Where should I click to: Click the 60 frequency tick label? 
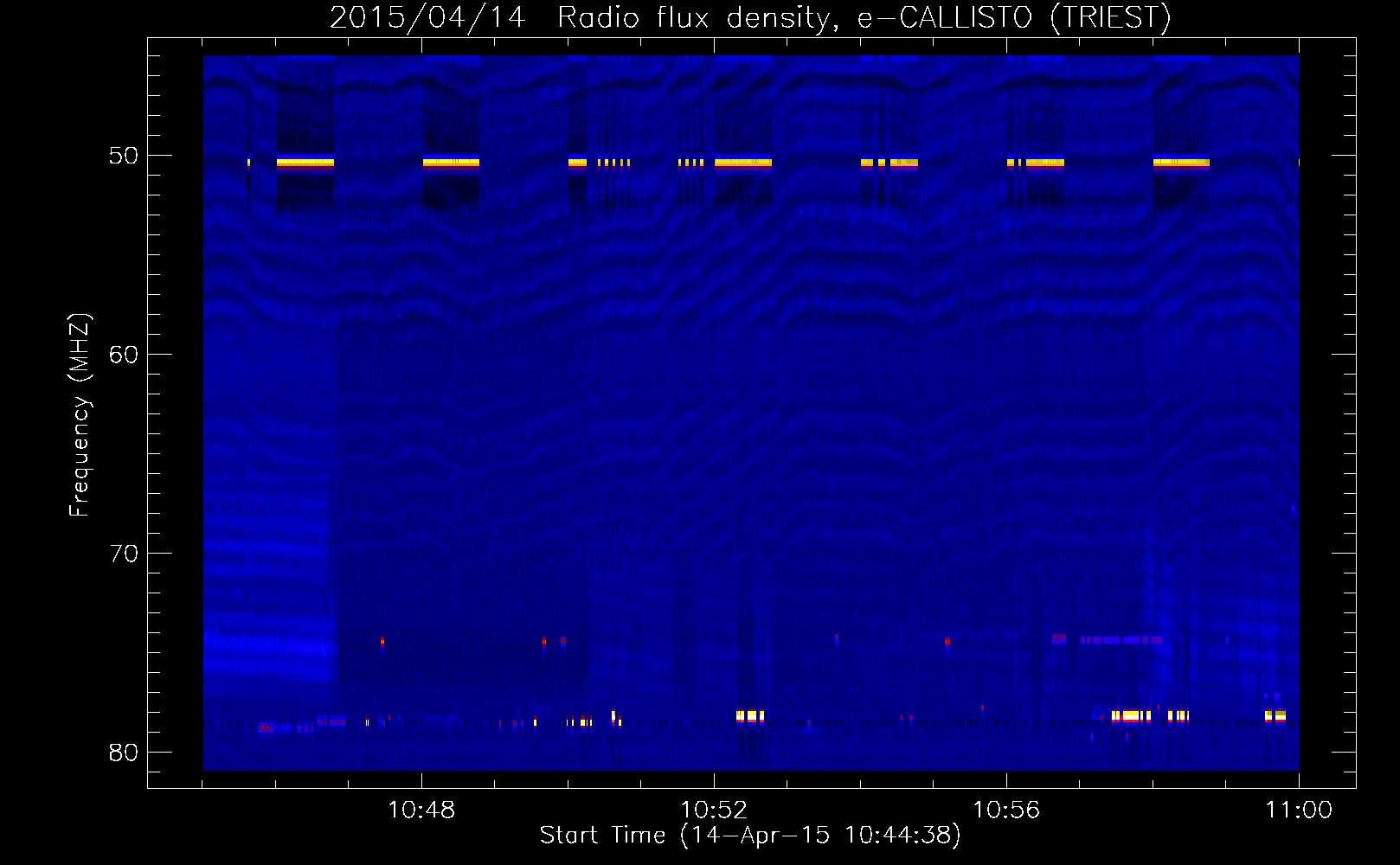pyautogui.click(x=124, y=355)
